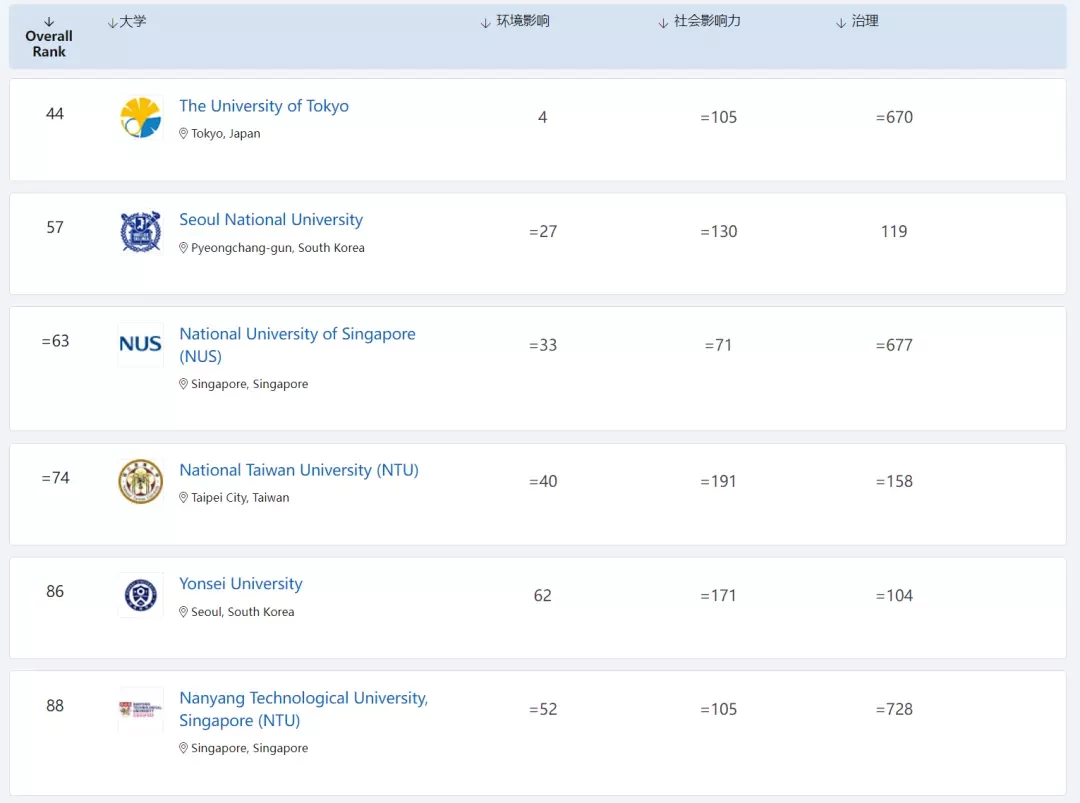Screen dimensions: 1080x803
Task: Click Tokyo environmental impact value 4
Action: [x=543, y=118]
